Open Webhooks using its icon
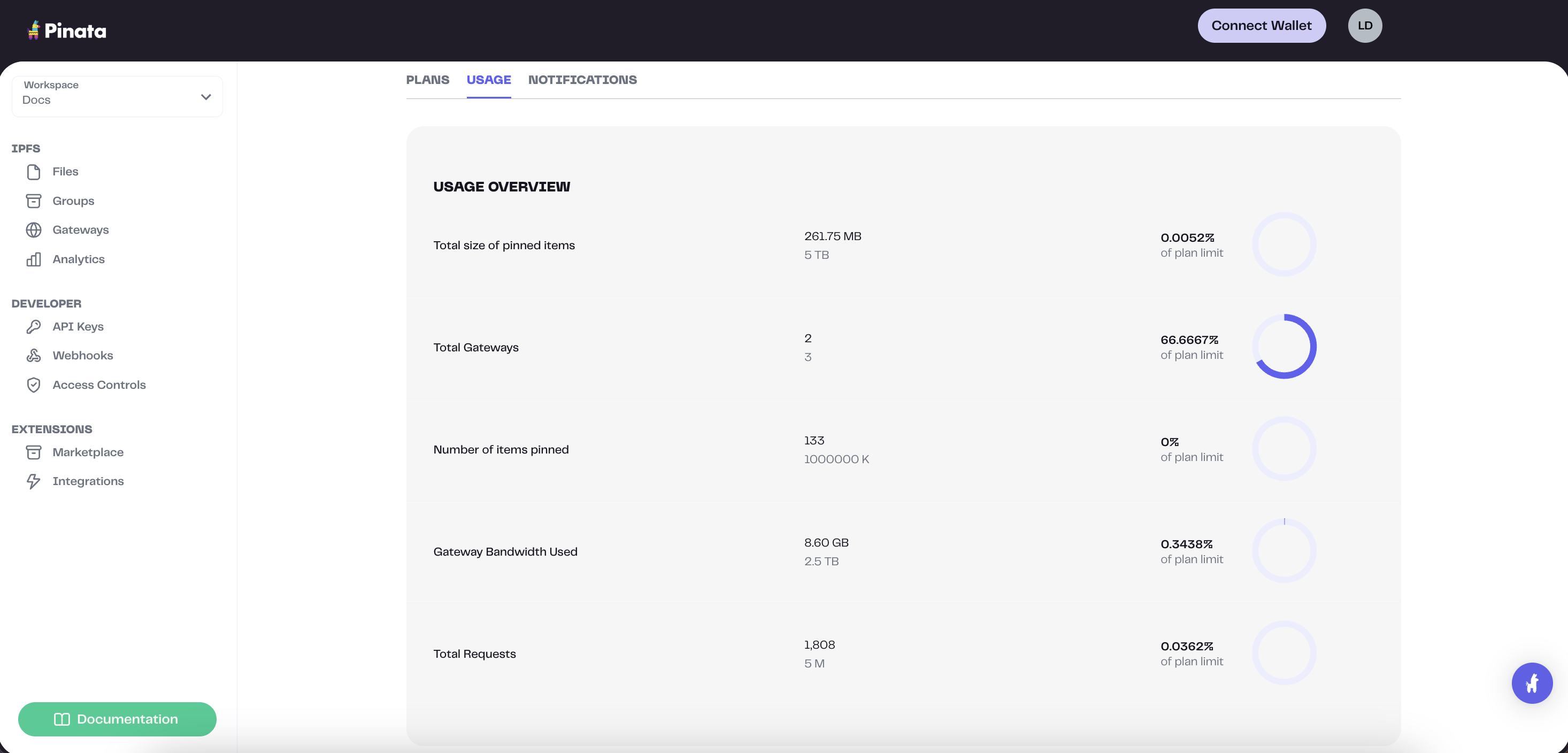The image size is (1568, 753). click(x=34, y=356)
